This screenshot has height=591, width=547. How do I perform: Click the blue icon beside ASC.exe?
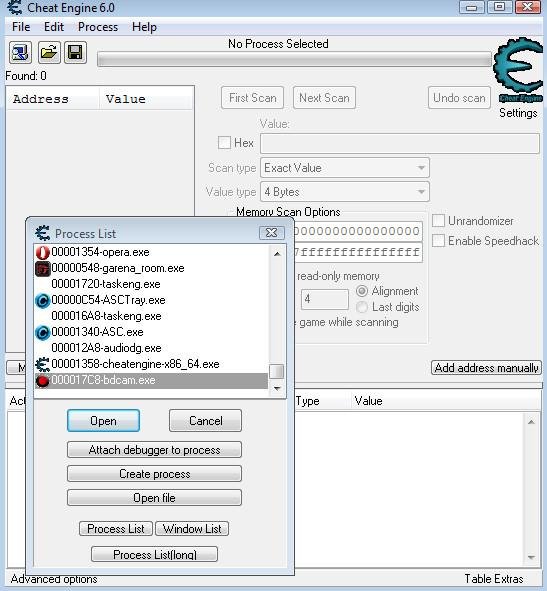[43, 332]
